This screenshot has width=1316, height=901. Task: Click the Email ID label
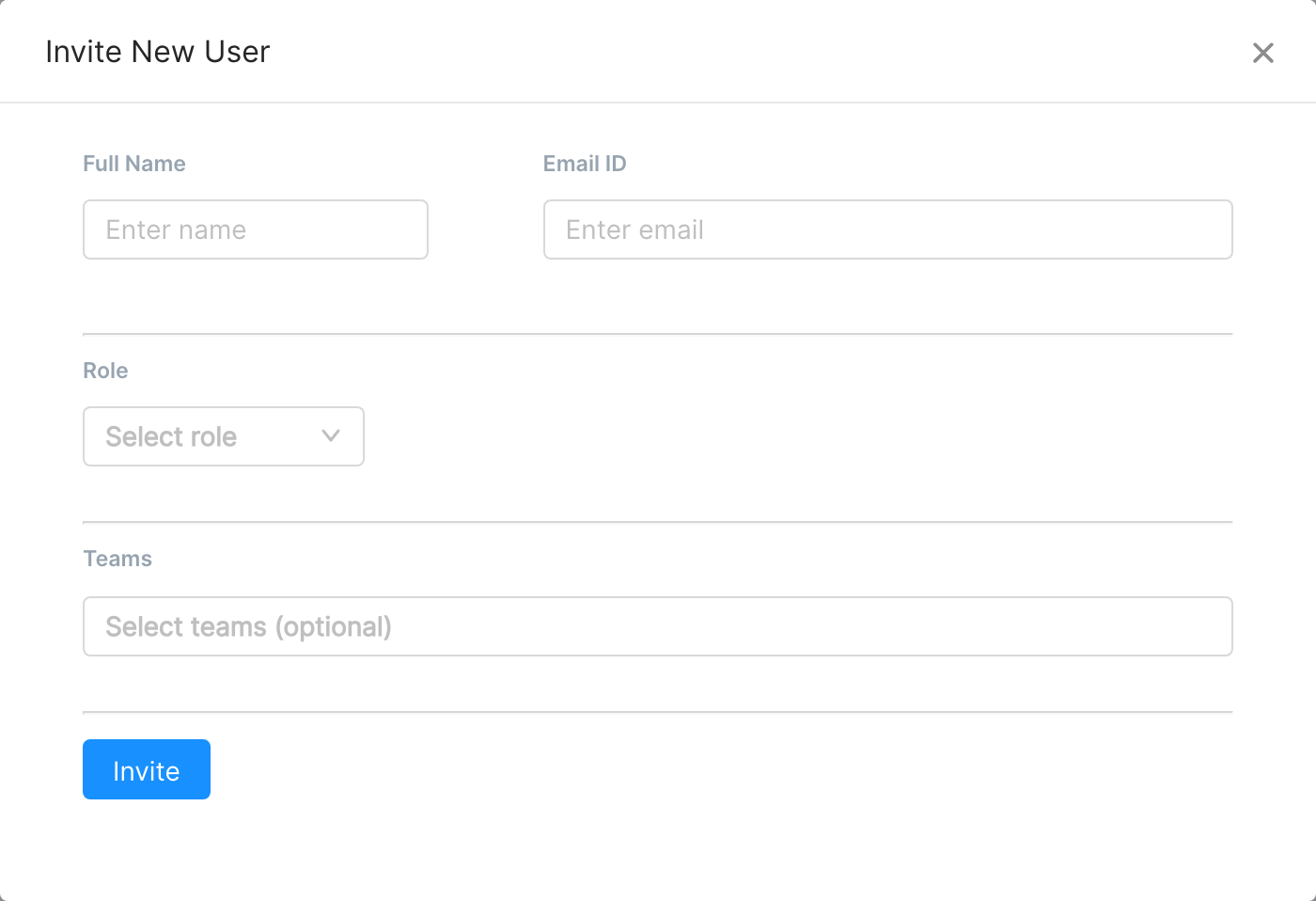pyautogui.click(x=585, y=164)
